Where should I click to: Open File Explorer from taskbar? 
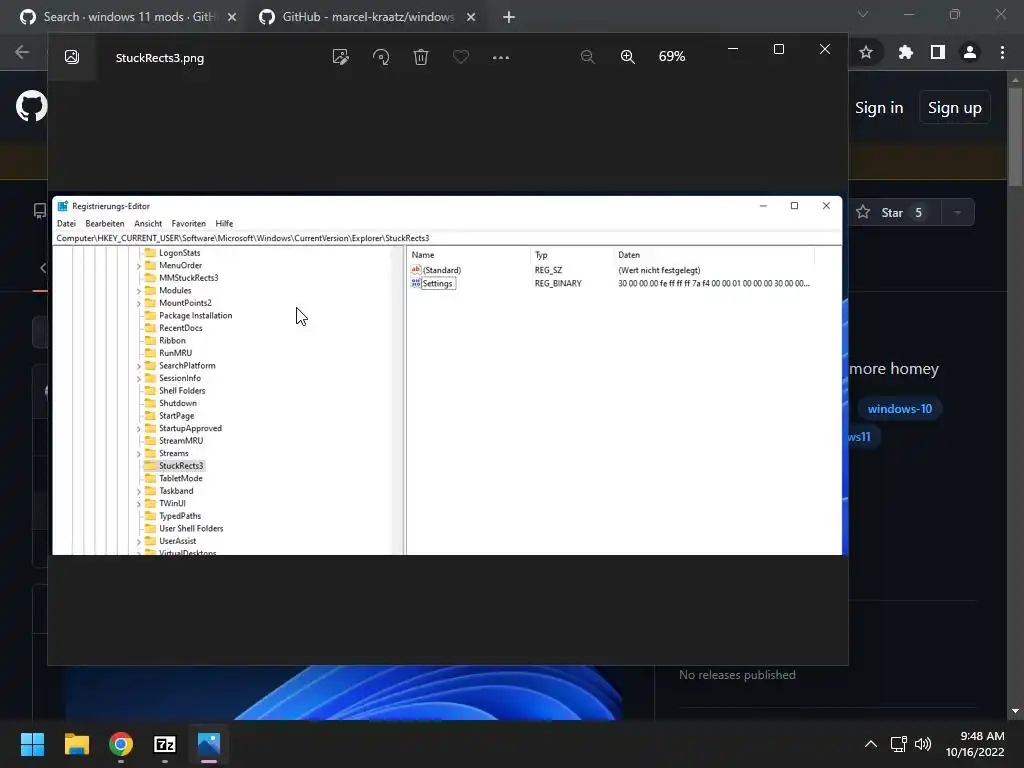pos(76,744)
